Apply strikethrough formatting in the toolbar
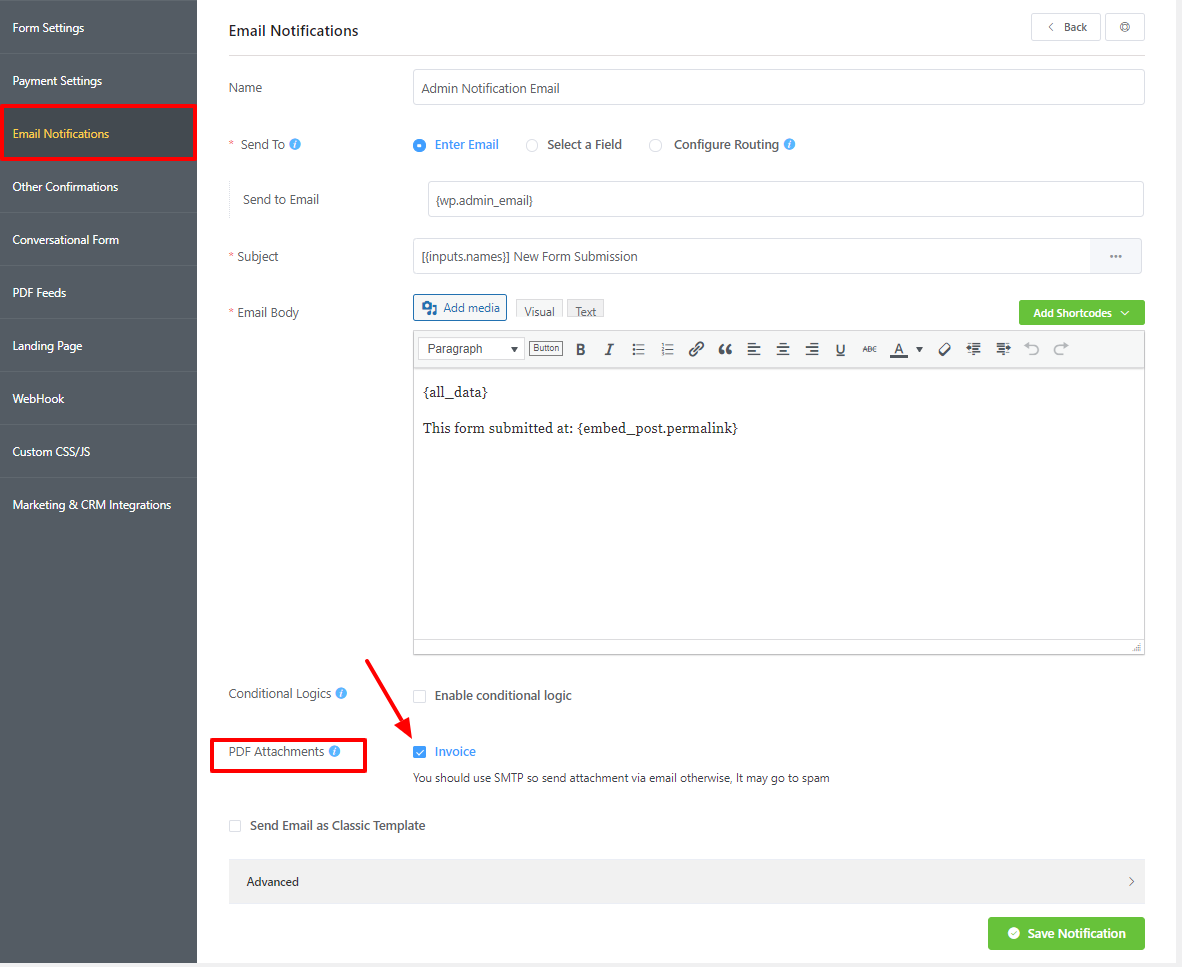This screenshot has width=1182, height=967. tap(868, 348)
